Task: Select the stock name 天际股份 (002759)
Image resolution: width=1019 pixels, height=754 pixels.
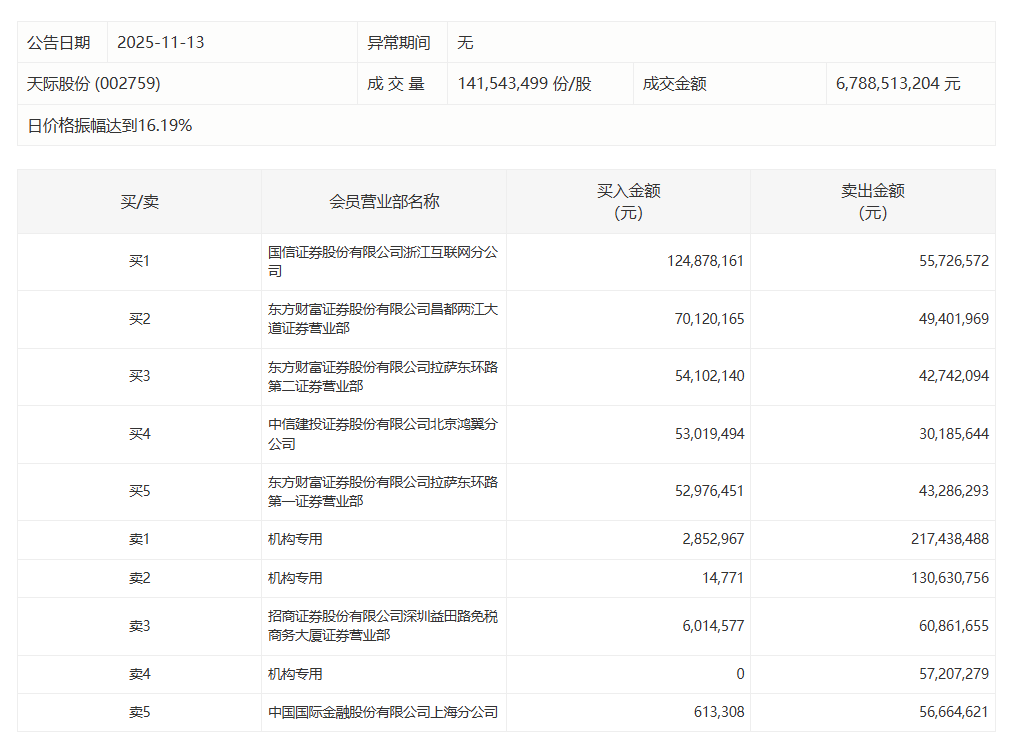Action: click(93, 84)
